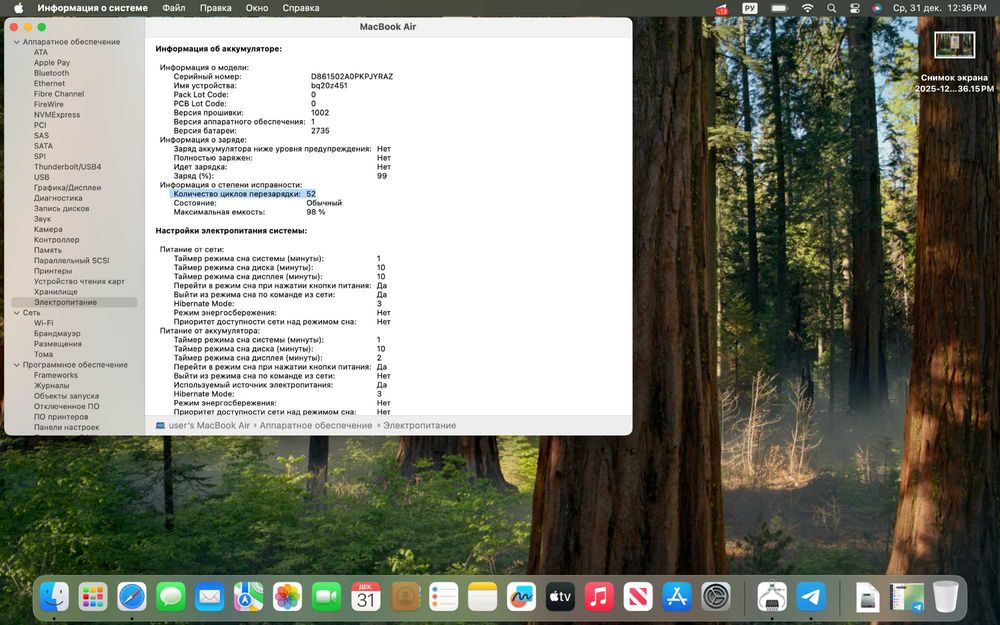Open Spotlight search in menu bar
The width and height of the screenshot is (1000, 625).
click(x=832, y=8)
